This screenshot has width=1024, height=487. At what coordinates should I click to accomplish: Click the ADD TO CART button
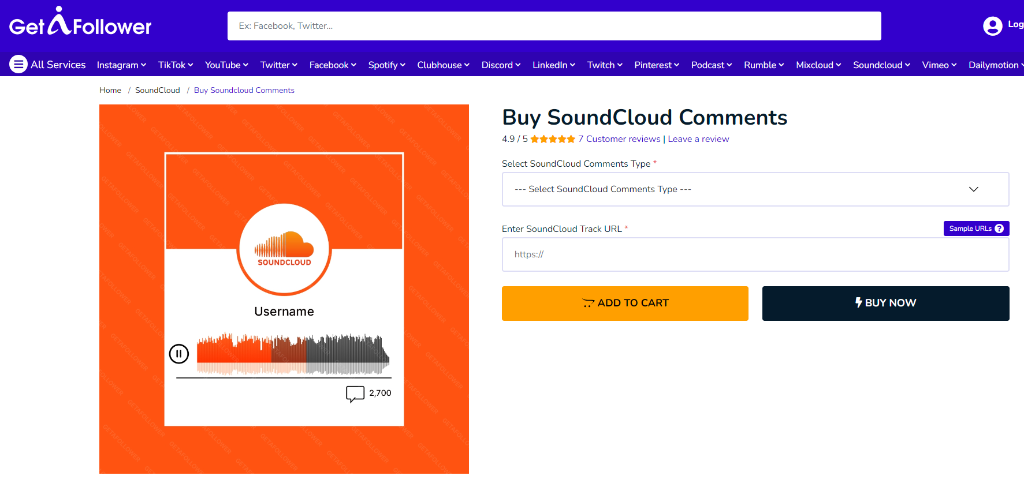625,303
